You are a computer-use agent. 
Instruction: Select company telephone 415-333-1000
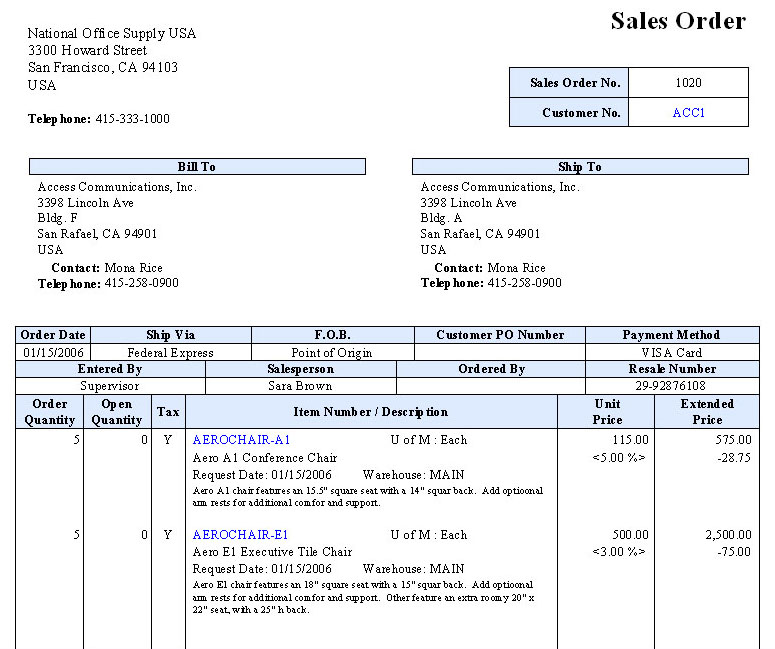point(132,119)
